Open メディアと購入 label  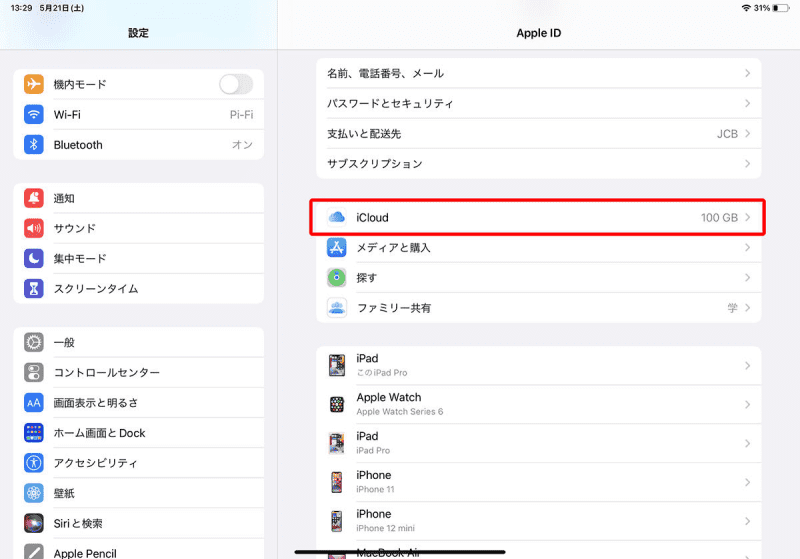tap(393, 247)
